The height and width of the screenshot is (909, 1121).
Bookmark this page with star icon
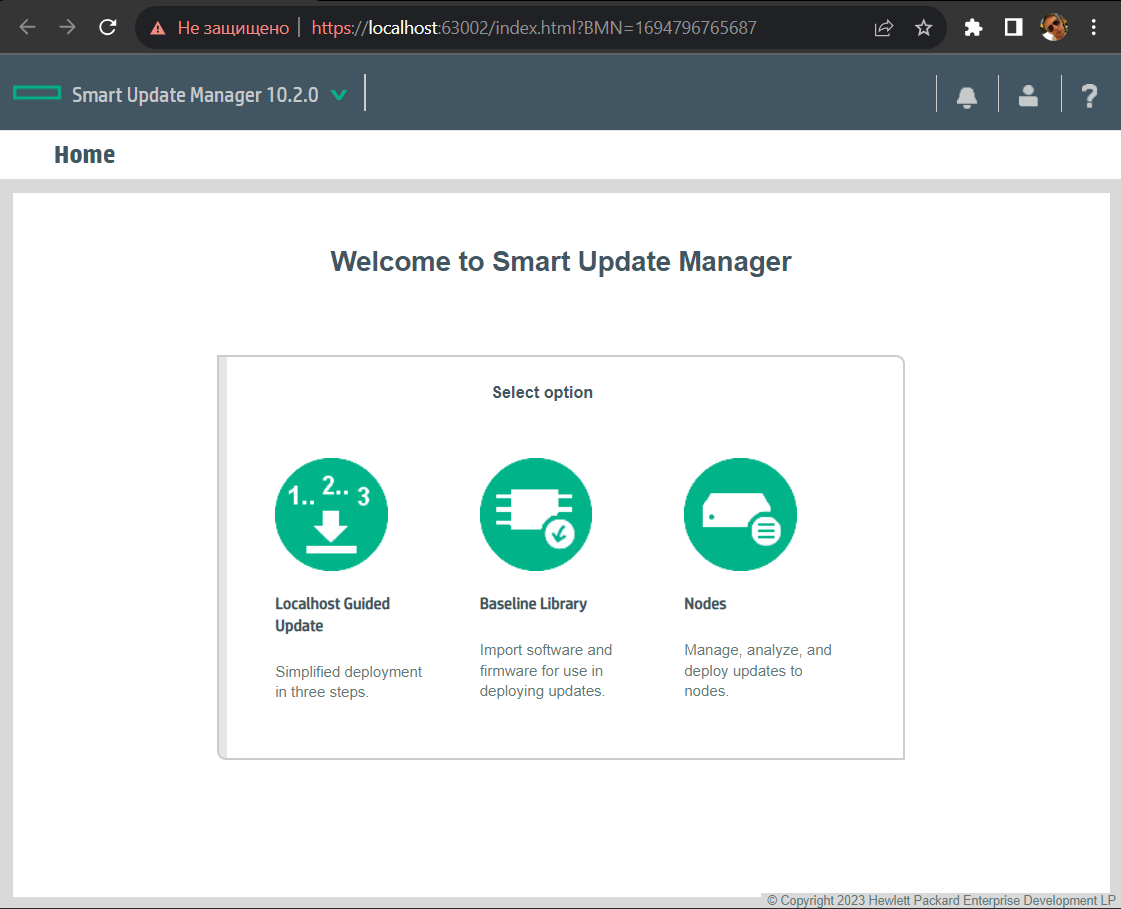pos(923,28)
